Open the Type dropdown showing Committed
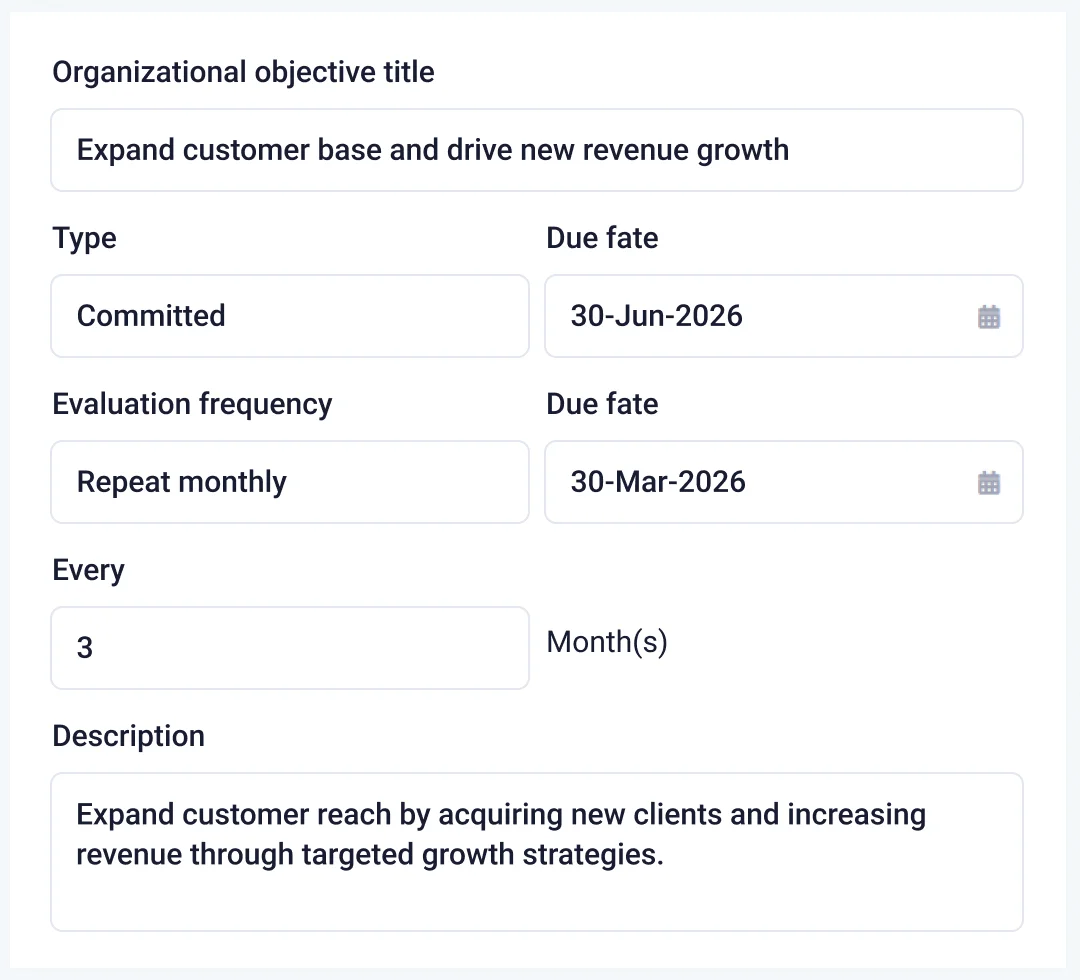Screen dimensions: 1080x980 point(289,316)
